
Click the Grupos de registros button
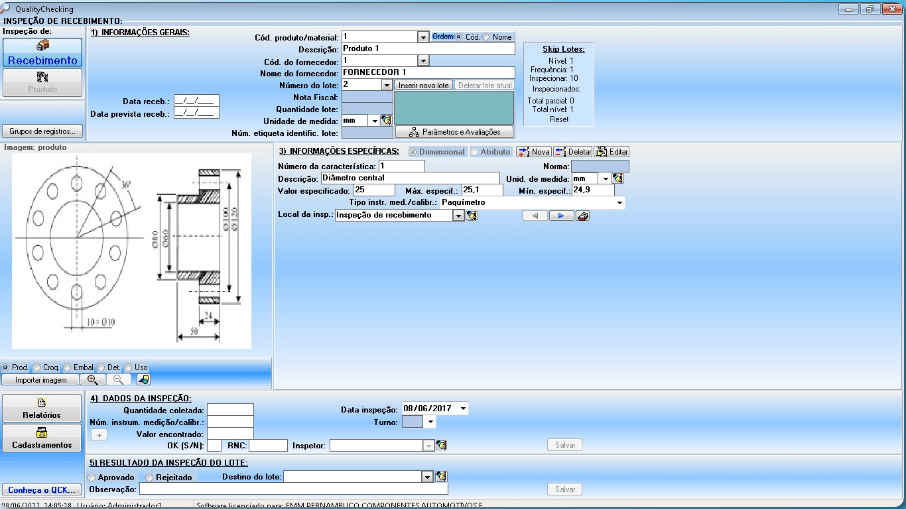click(x=41, y=131)
